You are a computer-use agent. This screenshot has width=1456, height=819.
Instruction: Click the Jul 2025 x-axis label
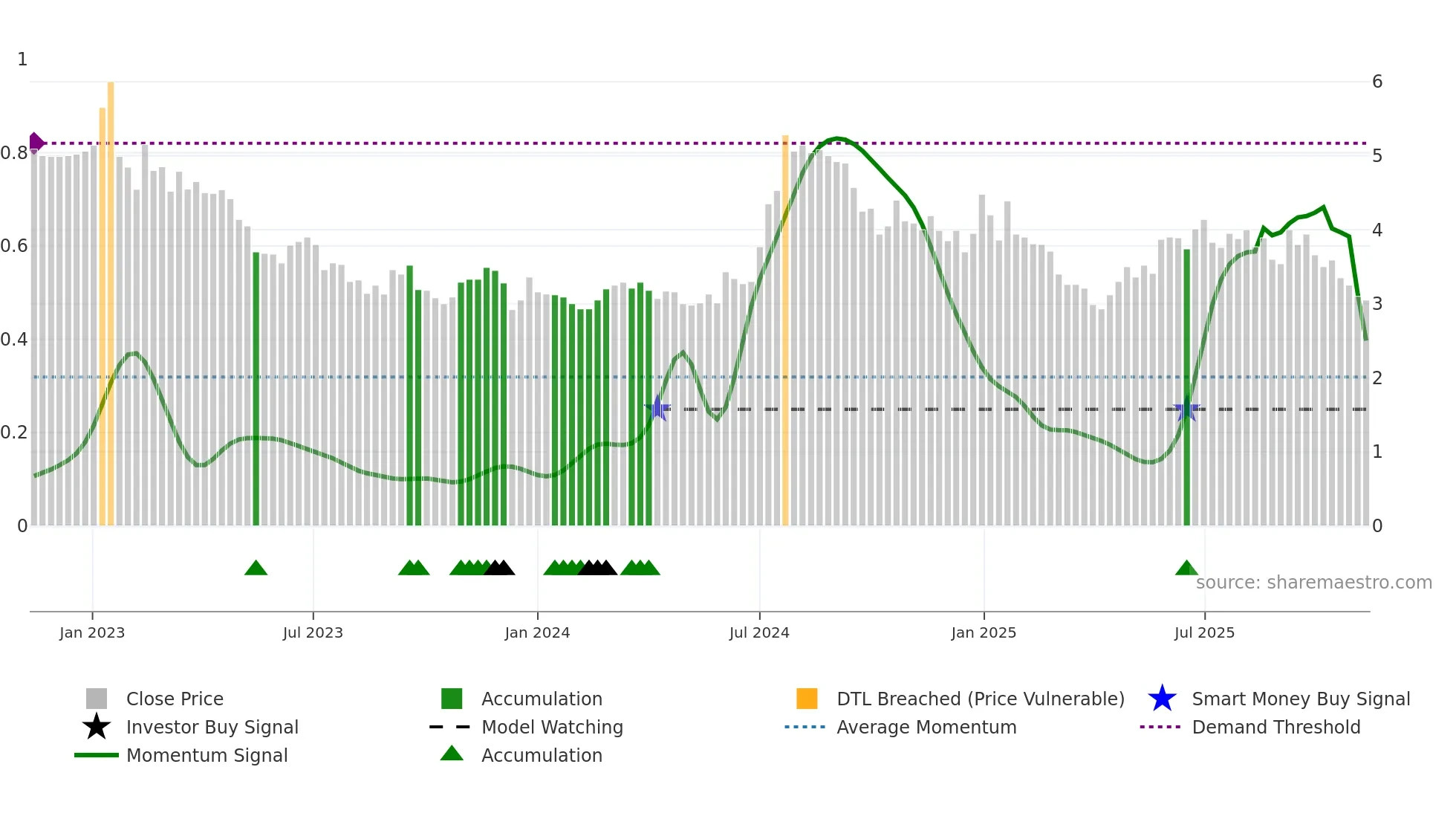click(1204, 632)
